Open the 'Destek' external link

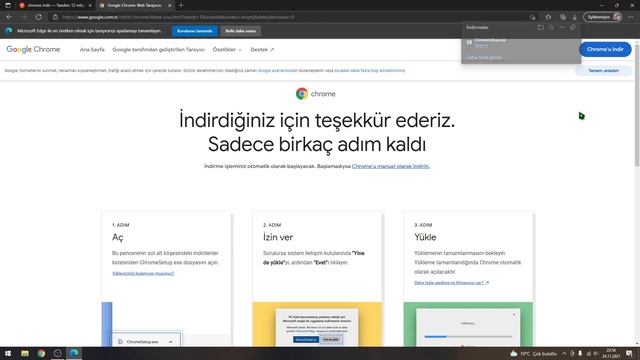click(x=262, y=49)
